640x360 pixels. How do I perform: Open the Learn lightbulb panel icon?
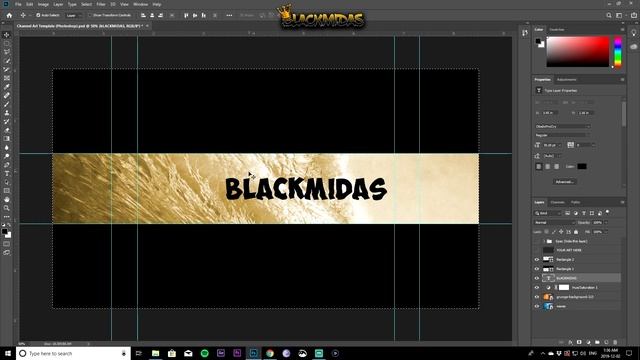(633, 33)
